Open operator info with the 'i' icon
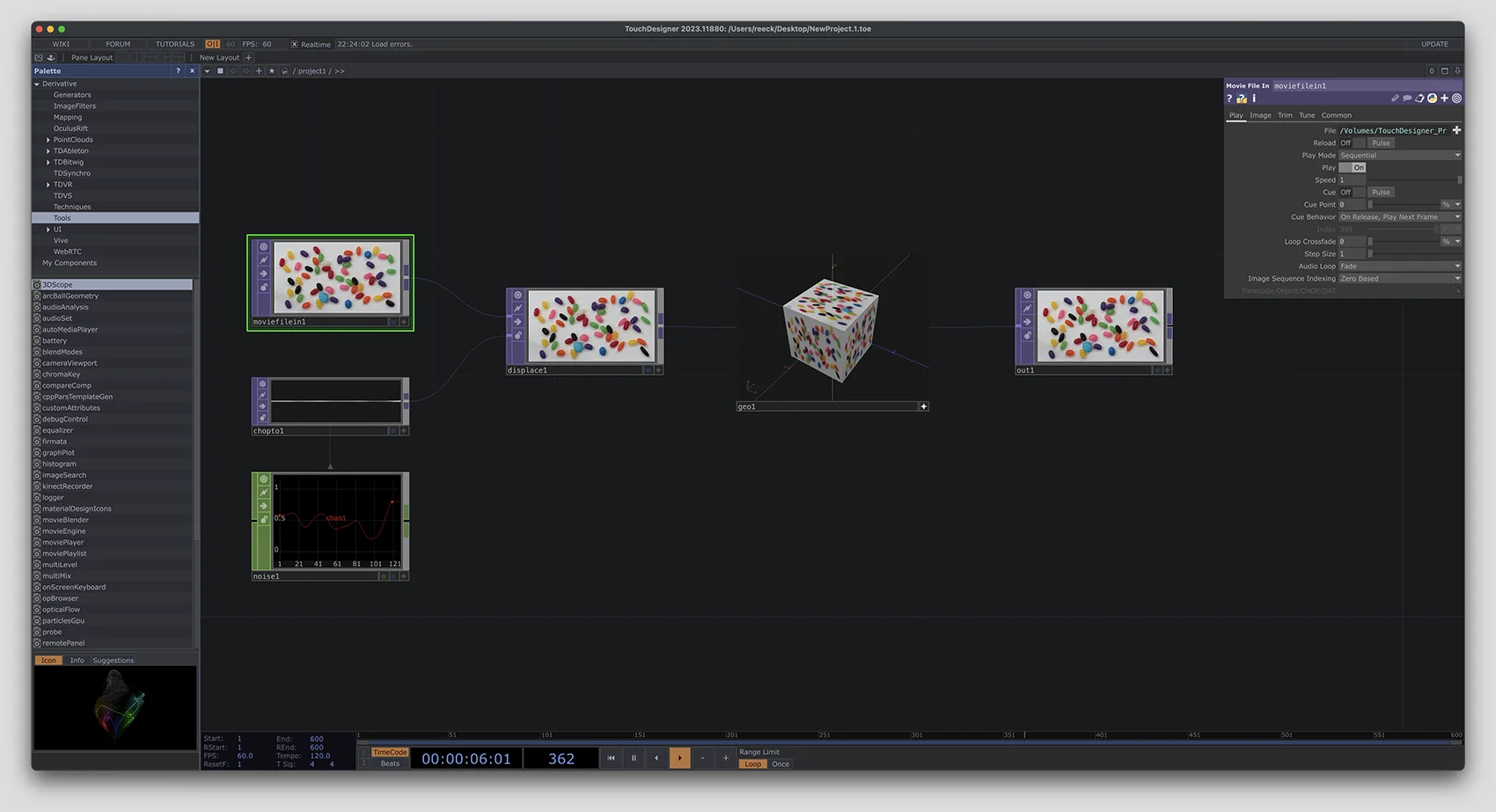 point(1254,99)
